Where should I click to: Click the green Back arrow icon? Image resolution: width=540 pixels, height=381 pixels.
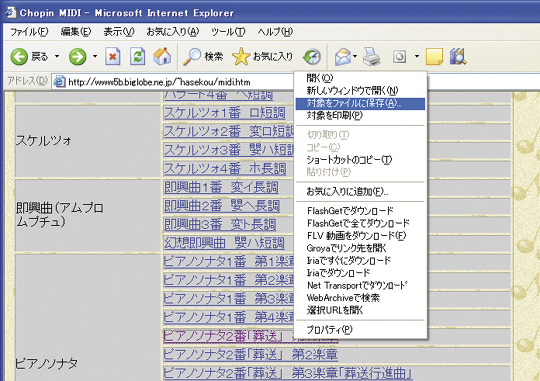pyautogui.click(x=19, y=56)
